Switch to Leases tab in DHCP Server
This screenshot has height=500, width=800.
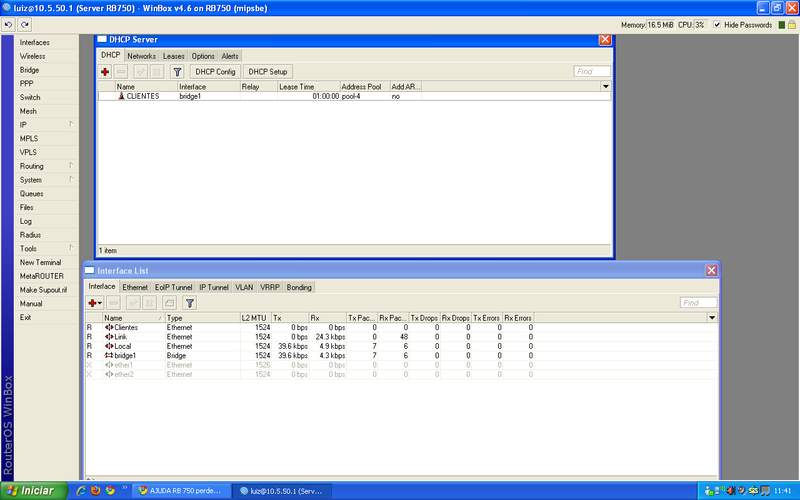(x=173, y=56)
